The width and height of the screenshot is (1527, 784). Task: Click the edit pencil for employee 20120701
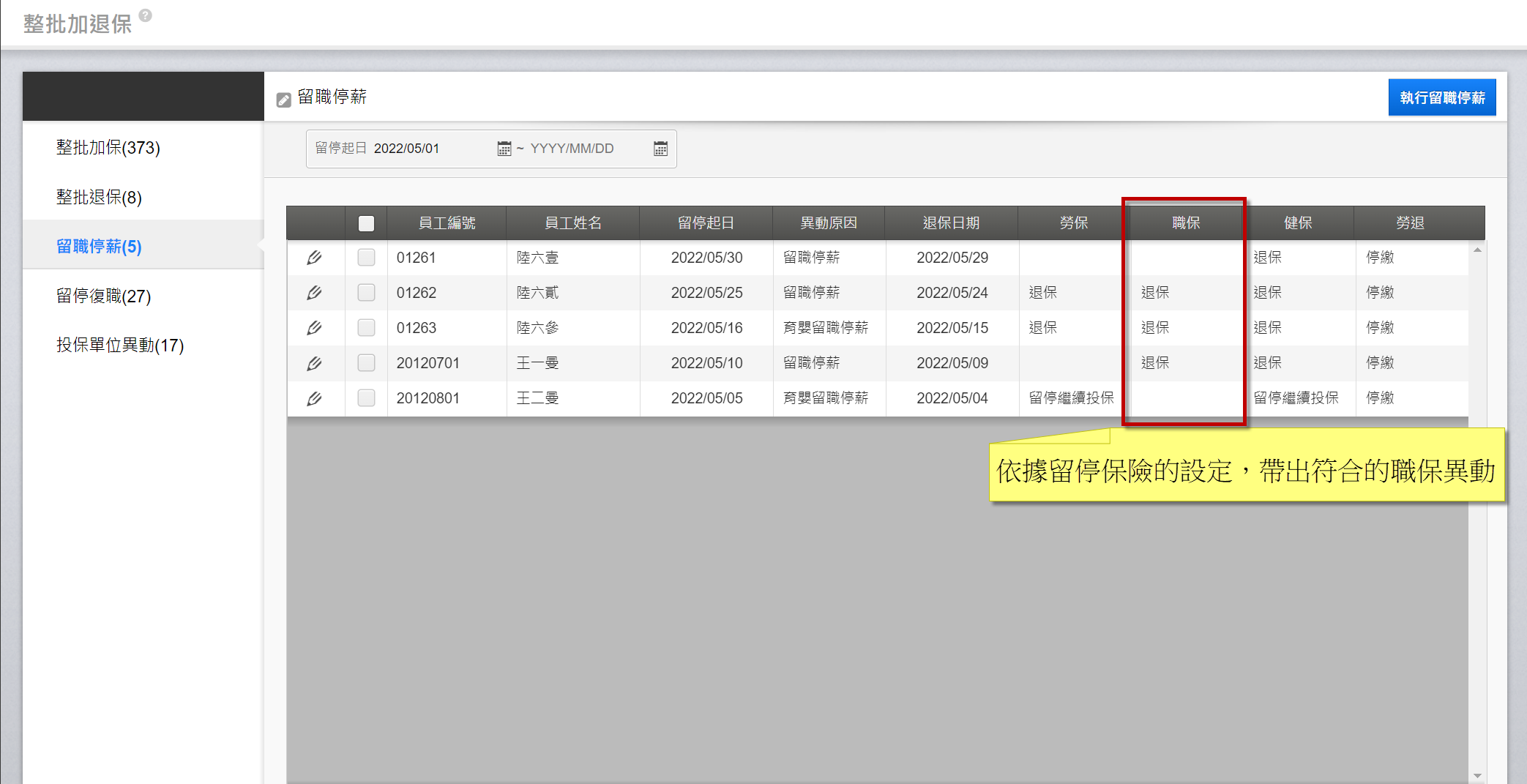(x=314, y=363)
